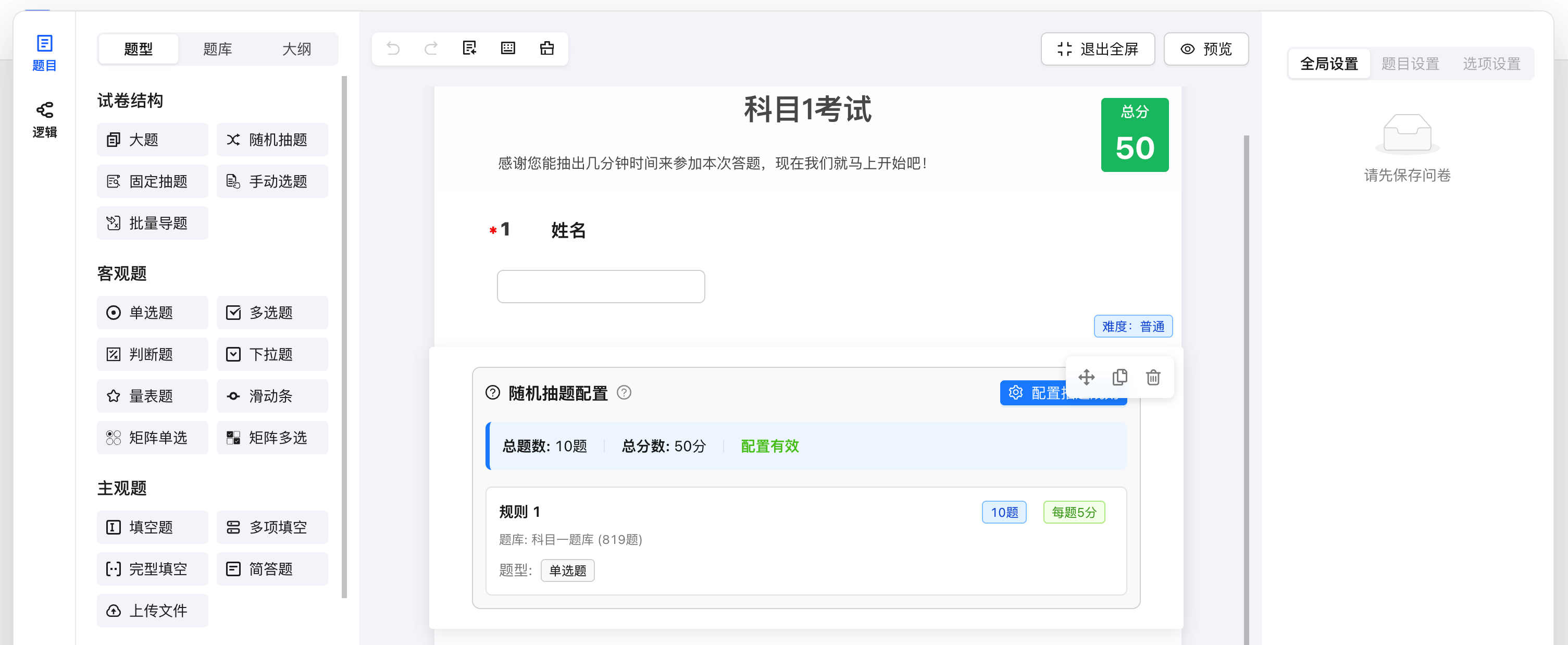The image size is (1568, 645).
Task: Click the 总分 50 score badge
Action: click(x=1135, y=134)
